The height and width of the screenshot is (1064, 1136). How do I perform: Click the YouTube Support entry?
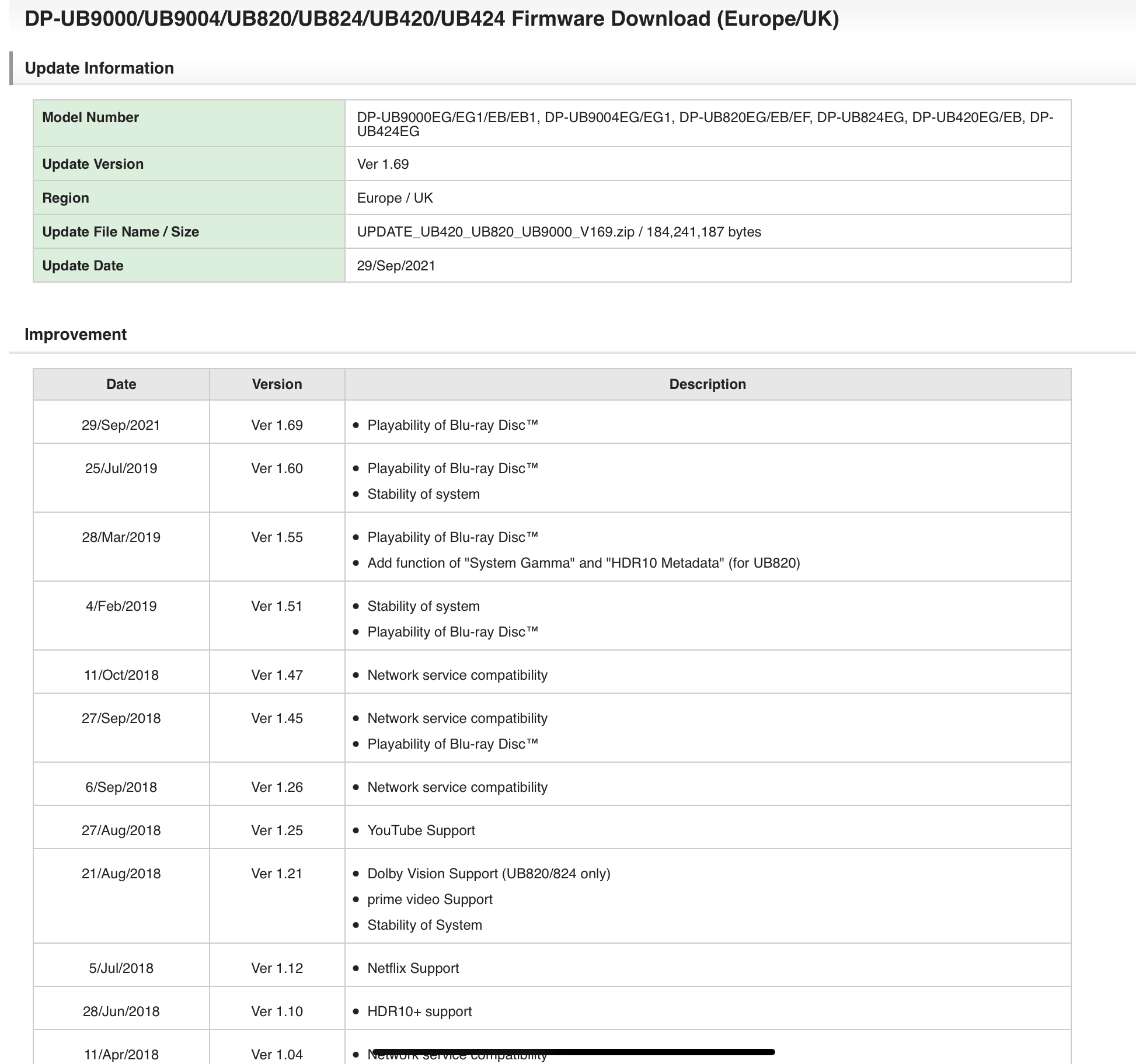click(421, 830)
